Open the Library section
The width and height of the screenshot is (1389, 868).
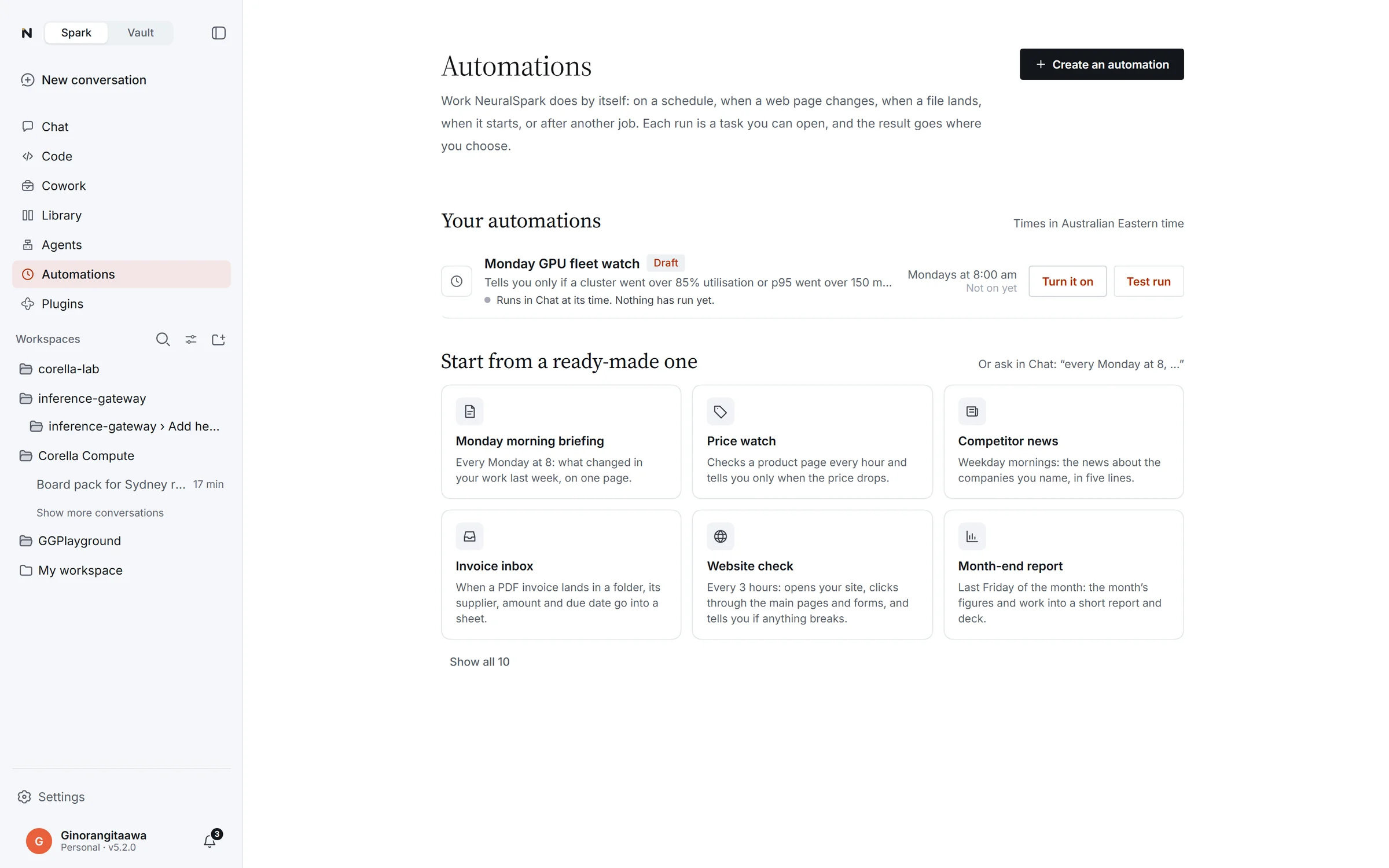122,215
